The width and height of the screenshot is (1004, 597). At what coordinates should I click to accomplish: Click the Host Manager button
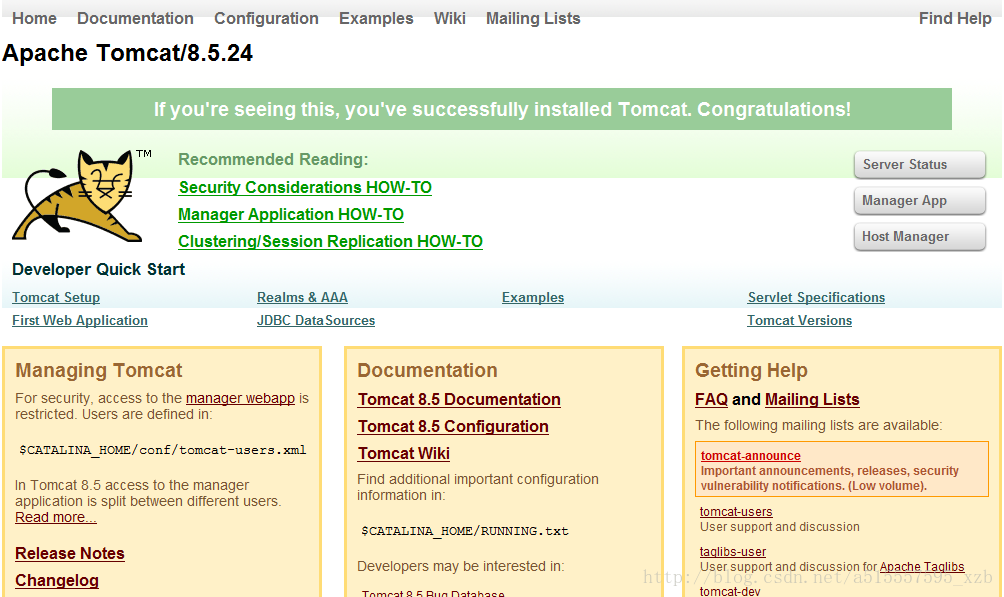[919, 237]
